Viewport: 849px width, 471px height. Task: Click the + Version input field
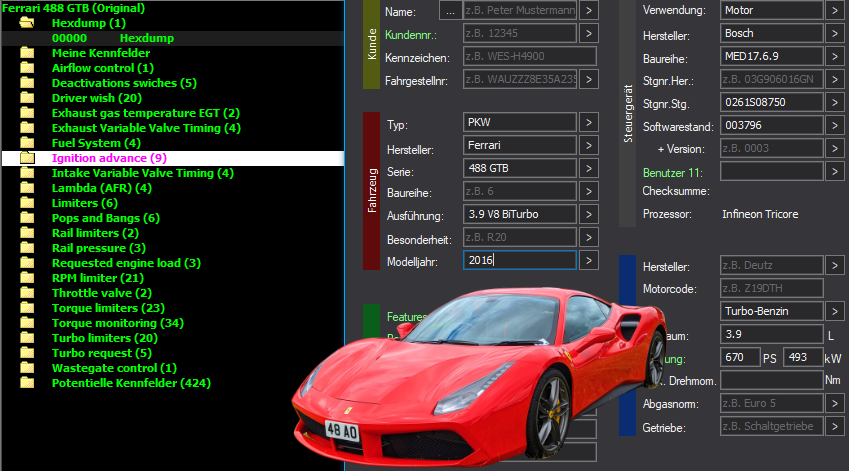[x=772, y=148]
